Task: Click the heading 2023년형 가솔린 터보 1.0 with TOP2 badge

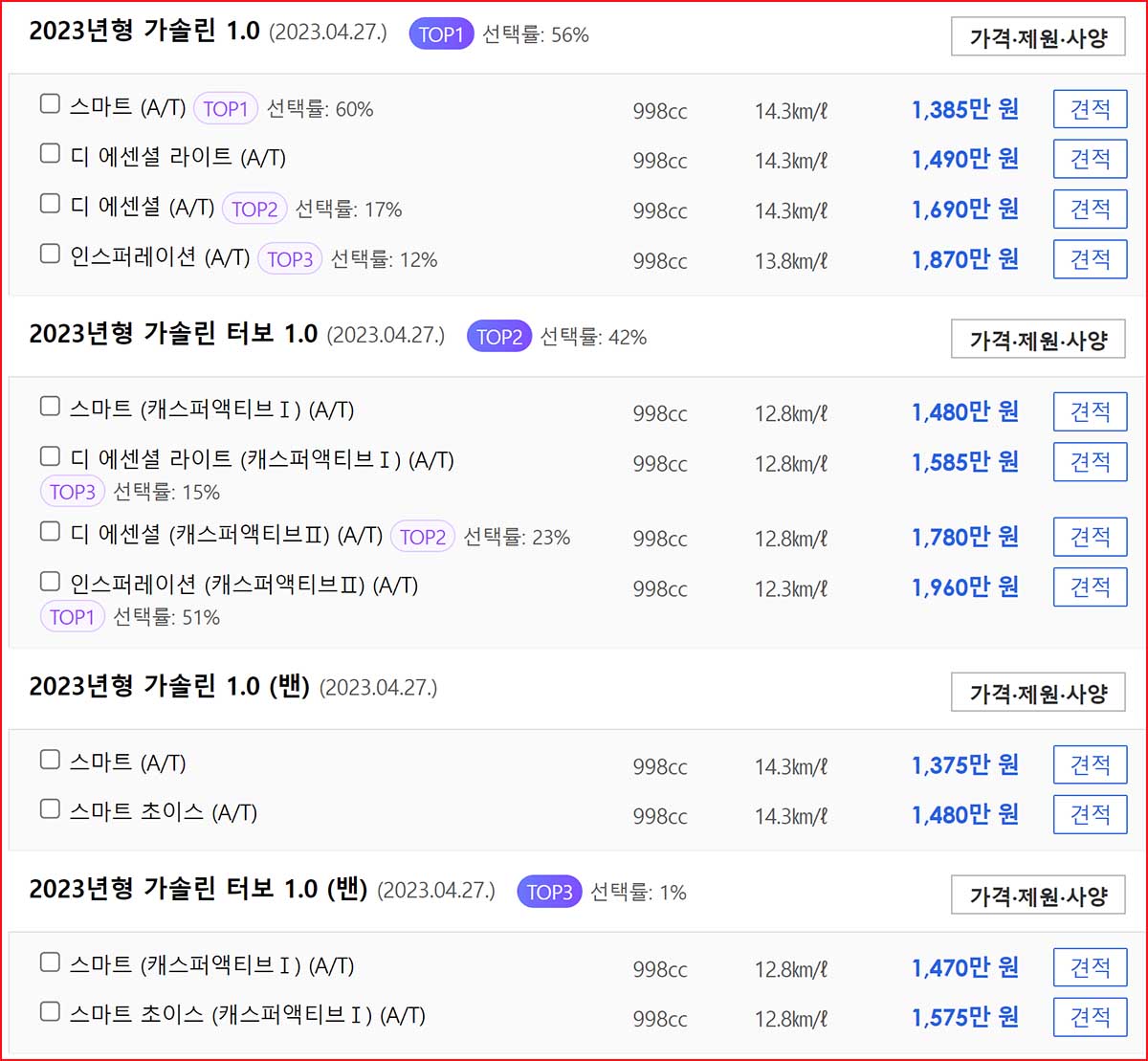Action: [173, 334]
